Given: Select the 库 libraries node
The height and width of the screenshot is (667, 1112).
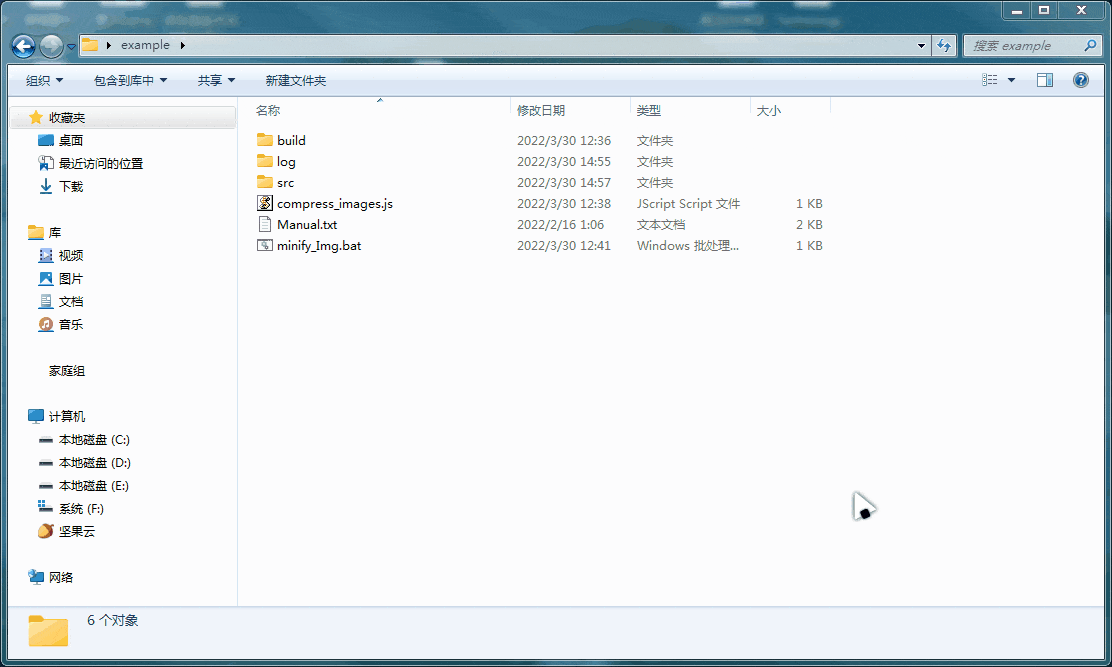Looking at the screenshot, I should coord(55,232).
